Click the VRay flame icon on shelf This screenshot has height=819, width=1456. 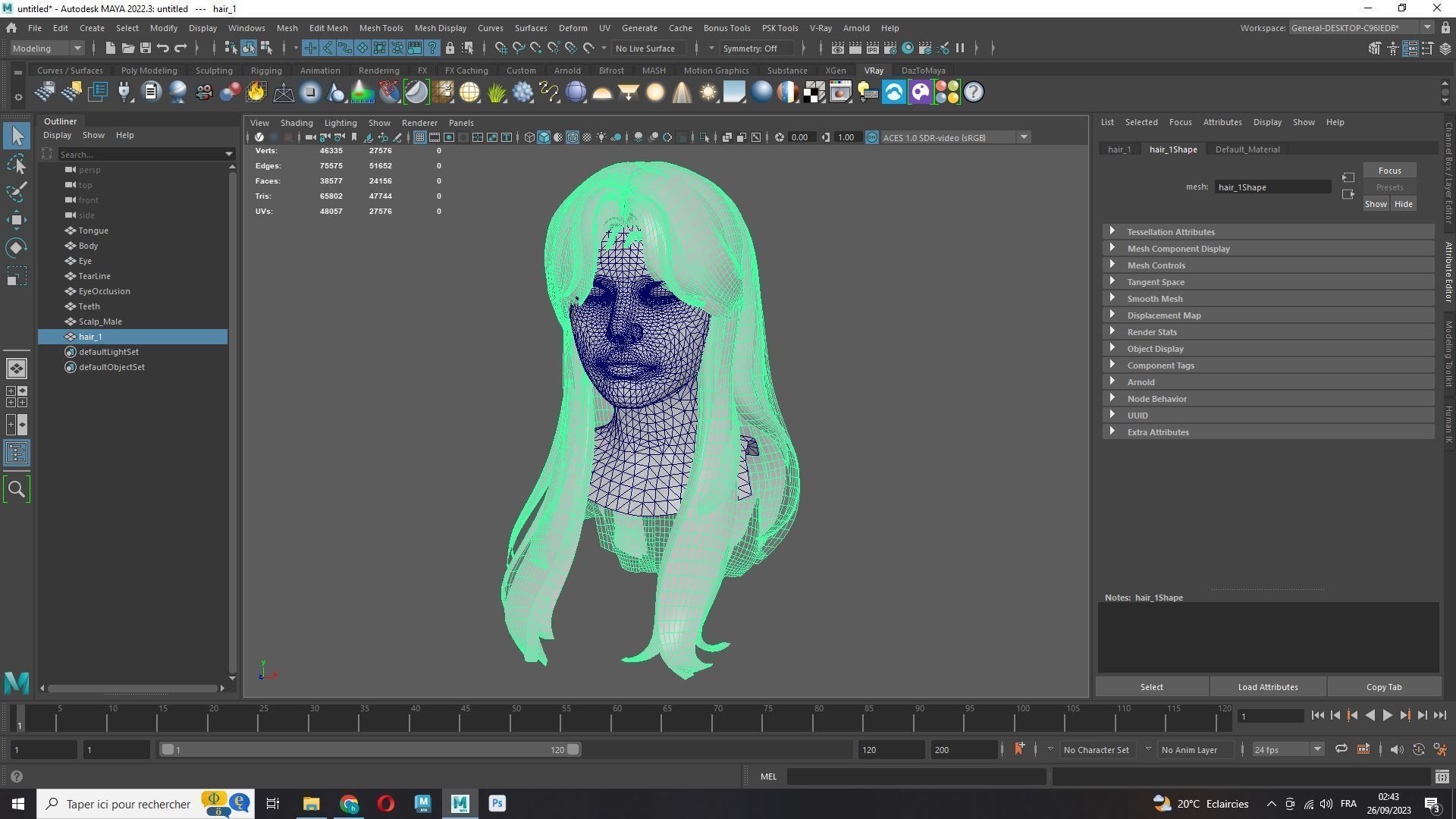(256, 93)
